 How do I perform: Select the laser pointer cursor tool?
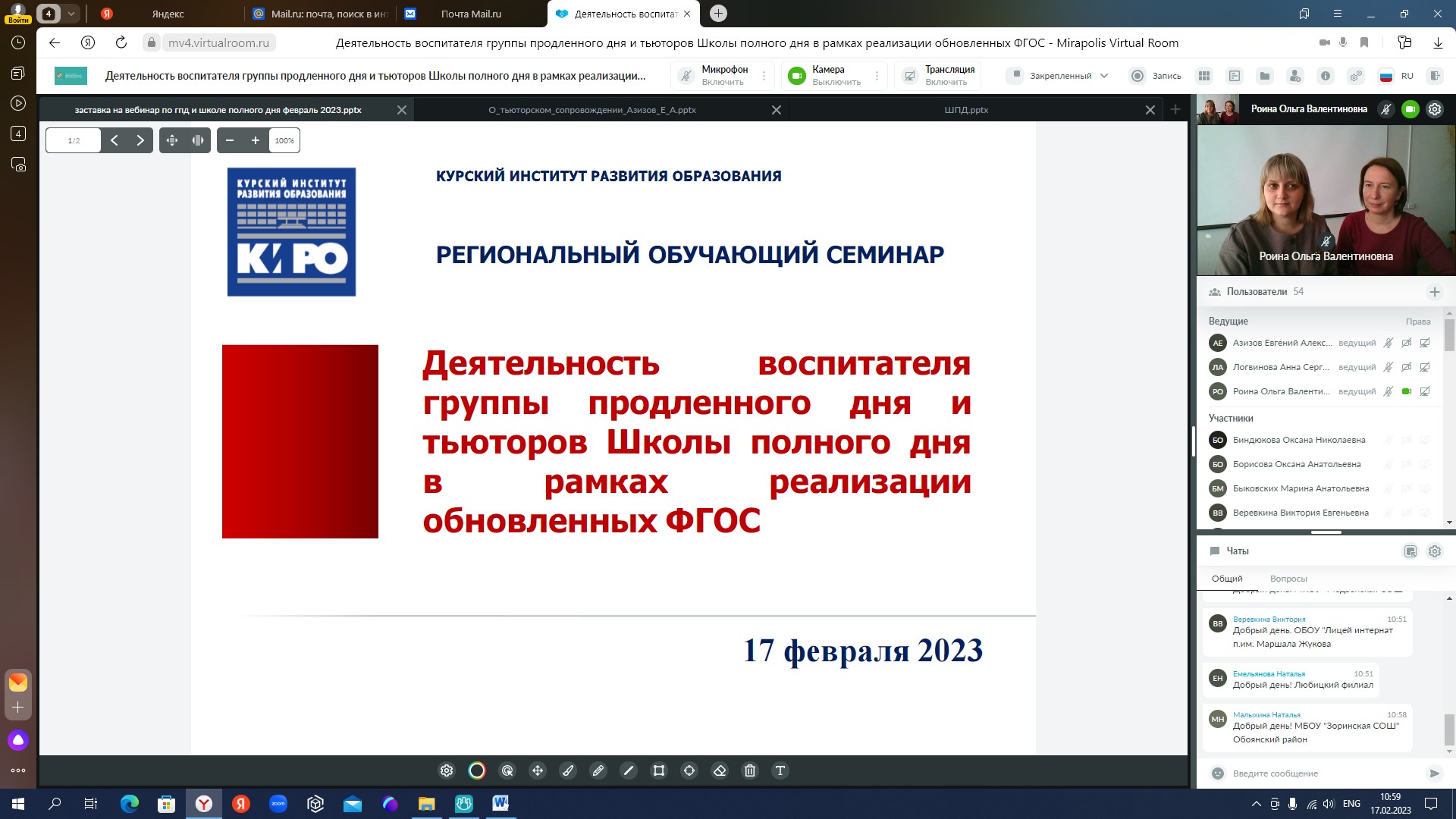point(507,770)
